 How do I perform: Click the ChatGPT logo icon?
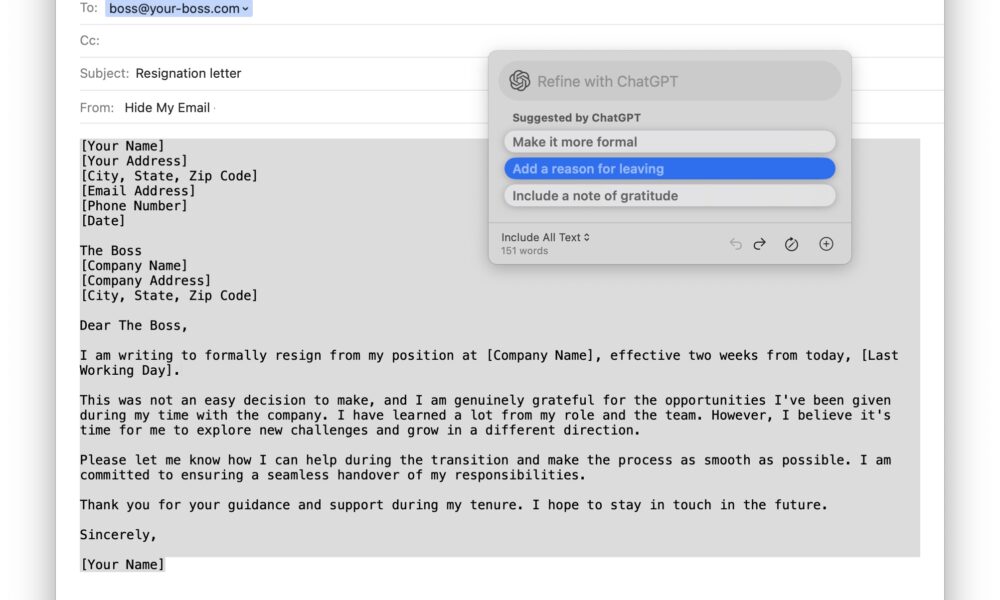pos(520,81)
